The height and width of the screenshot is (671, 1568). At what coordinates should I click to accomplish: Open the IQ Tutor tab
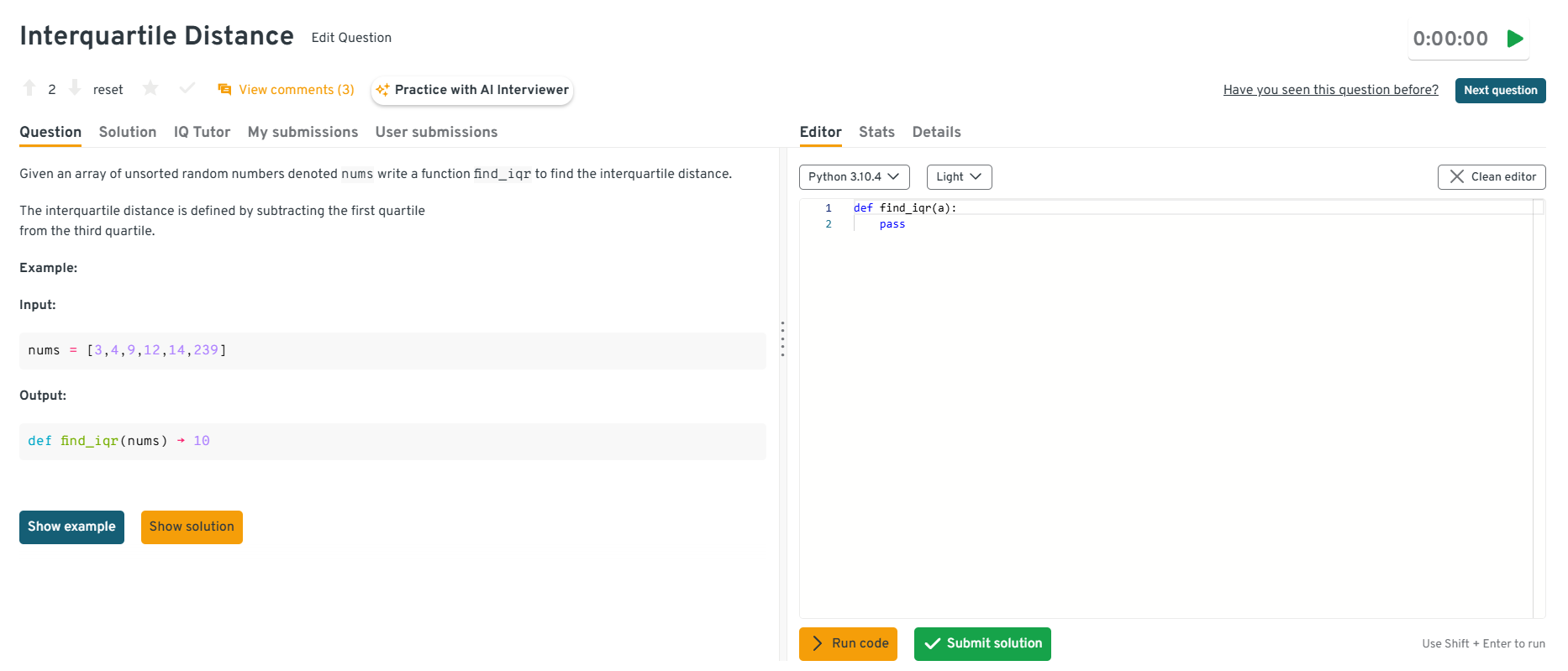coord(202,132)
